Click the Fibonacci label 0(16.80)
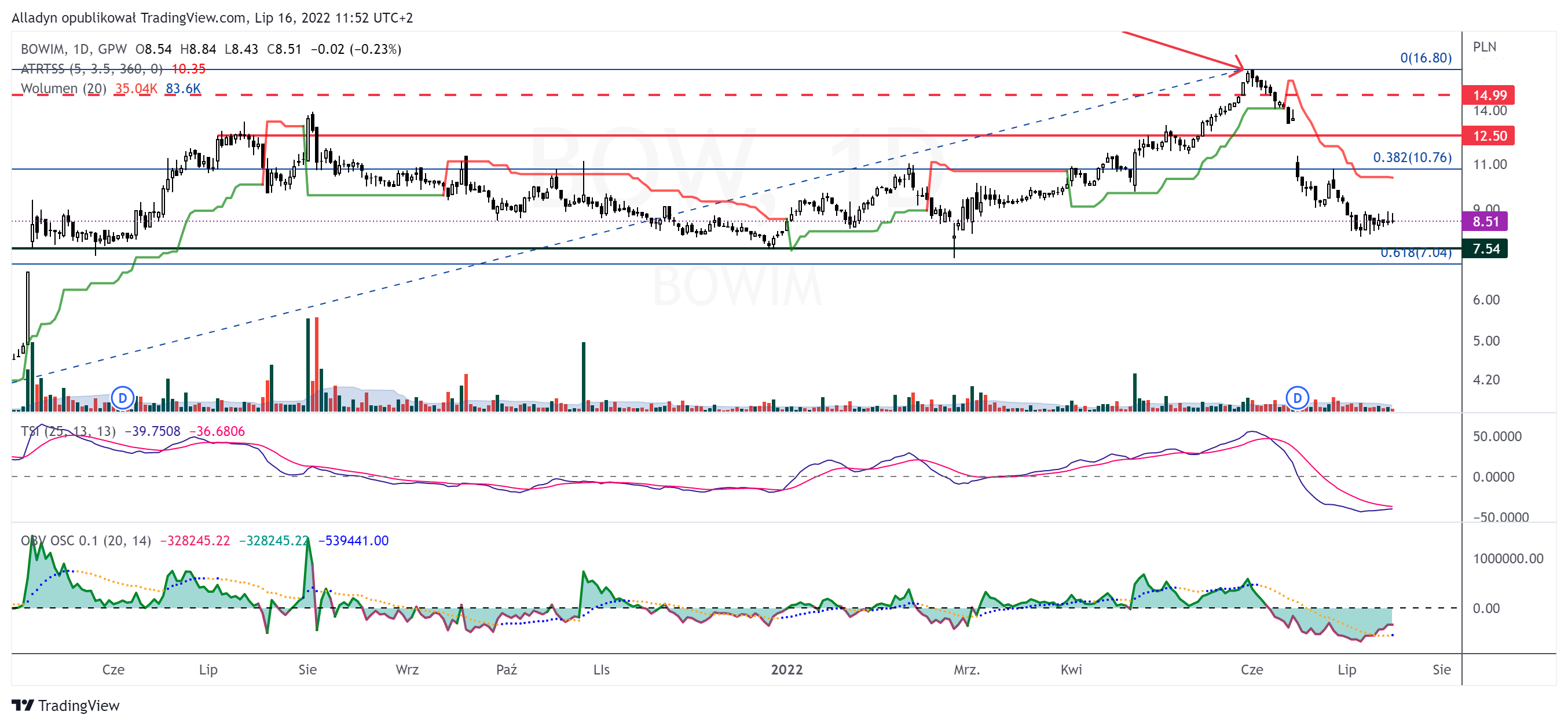The width and height of the screenshot is (1568, 726). pyautogui.click(x=1426, y=58)
